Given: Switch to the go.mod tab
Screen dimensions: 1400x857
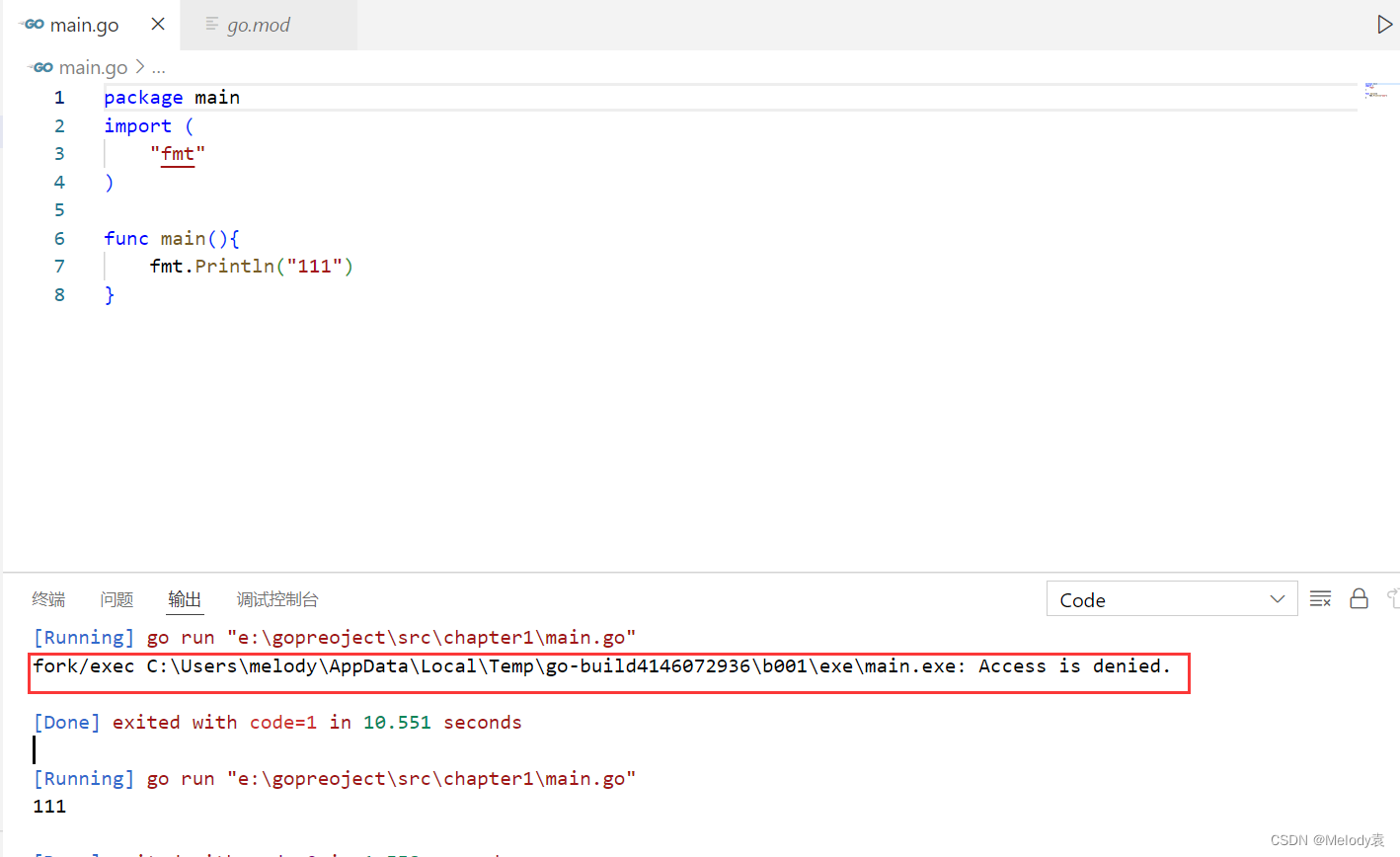Looking at the screenshot, I should [259, 25].
